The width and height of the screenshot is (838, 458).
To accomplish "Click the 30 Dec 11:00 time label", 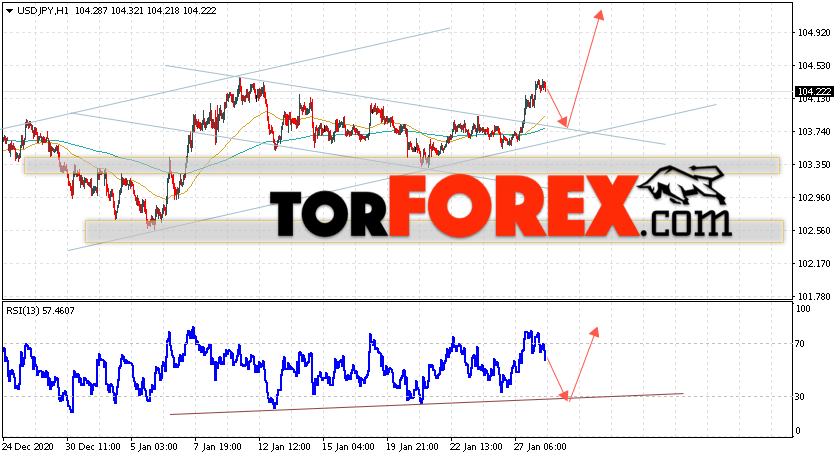I will 93,447.
